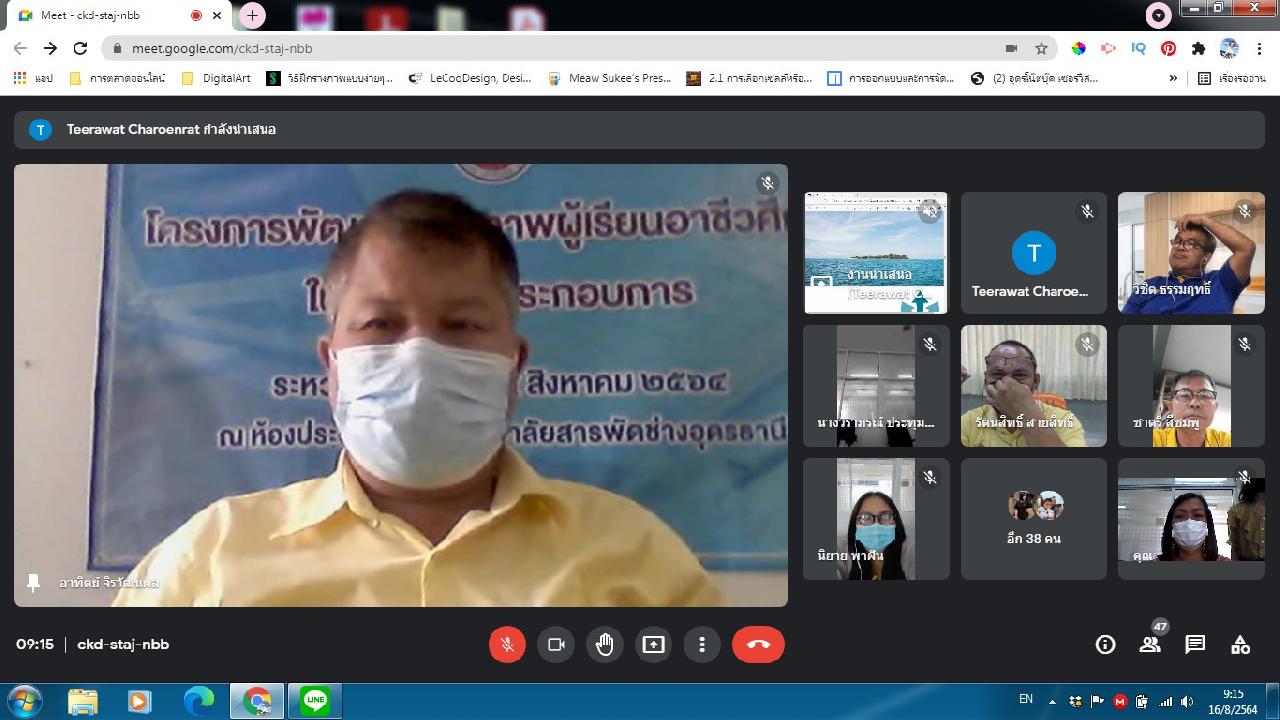Open File Explorer from the taskbar

tap(83, 701)
